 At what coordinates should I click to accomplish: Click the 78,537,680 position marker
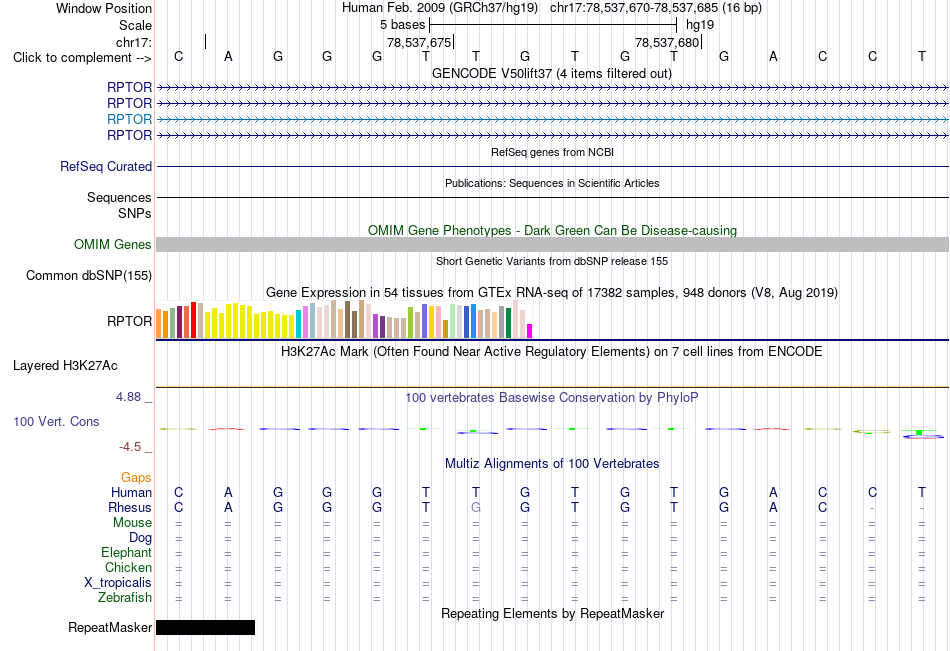[x=668, y=42]
